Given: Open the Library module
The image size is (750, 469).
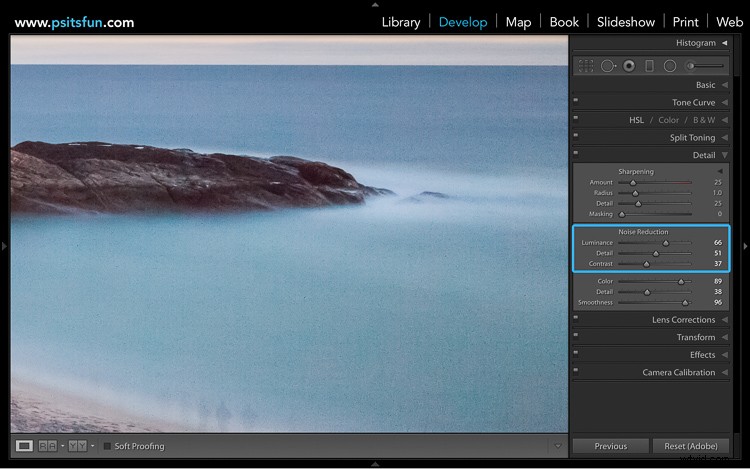Looking at the screenshot, I should [401, 22].
